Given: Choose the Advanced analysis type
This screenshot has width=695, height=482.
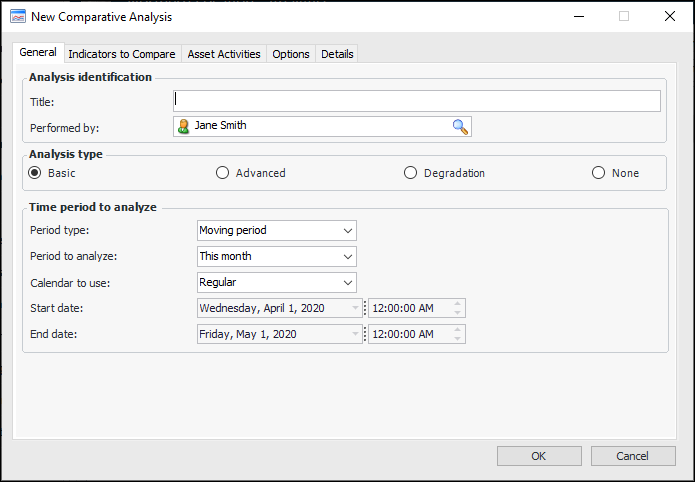Looking at the screenshot, I should click(223, 173).
